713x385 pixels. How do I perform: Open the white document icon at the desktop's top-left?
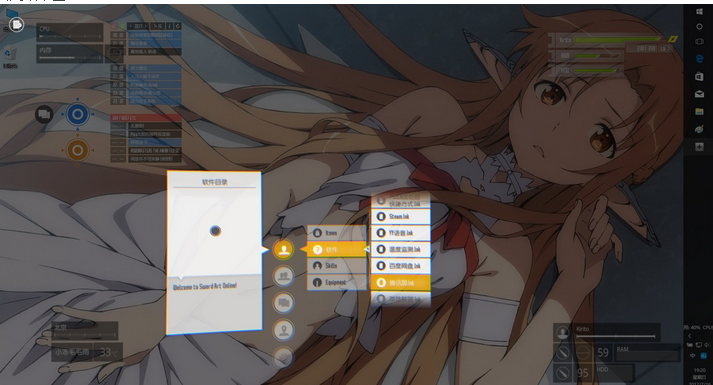[16, 25]
